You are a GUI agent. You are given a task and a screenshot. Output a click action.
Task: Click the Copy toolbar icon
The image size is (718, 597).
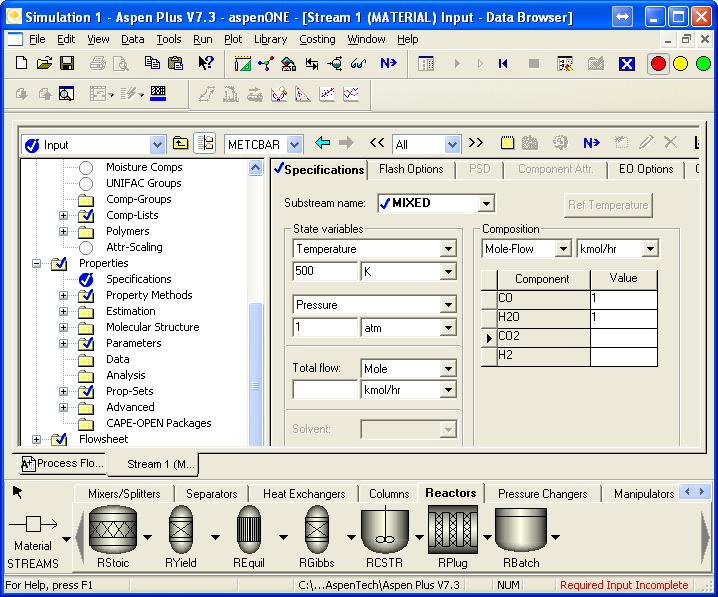pos(152,63)
